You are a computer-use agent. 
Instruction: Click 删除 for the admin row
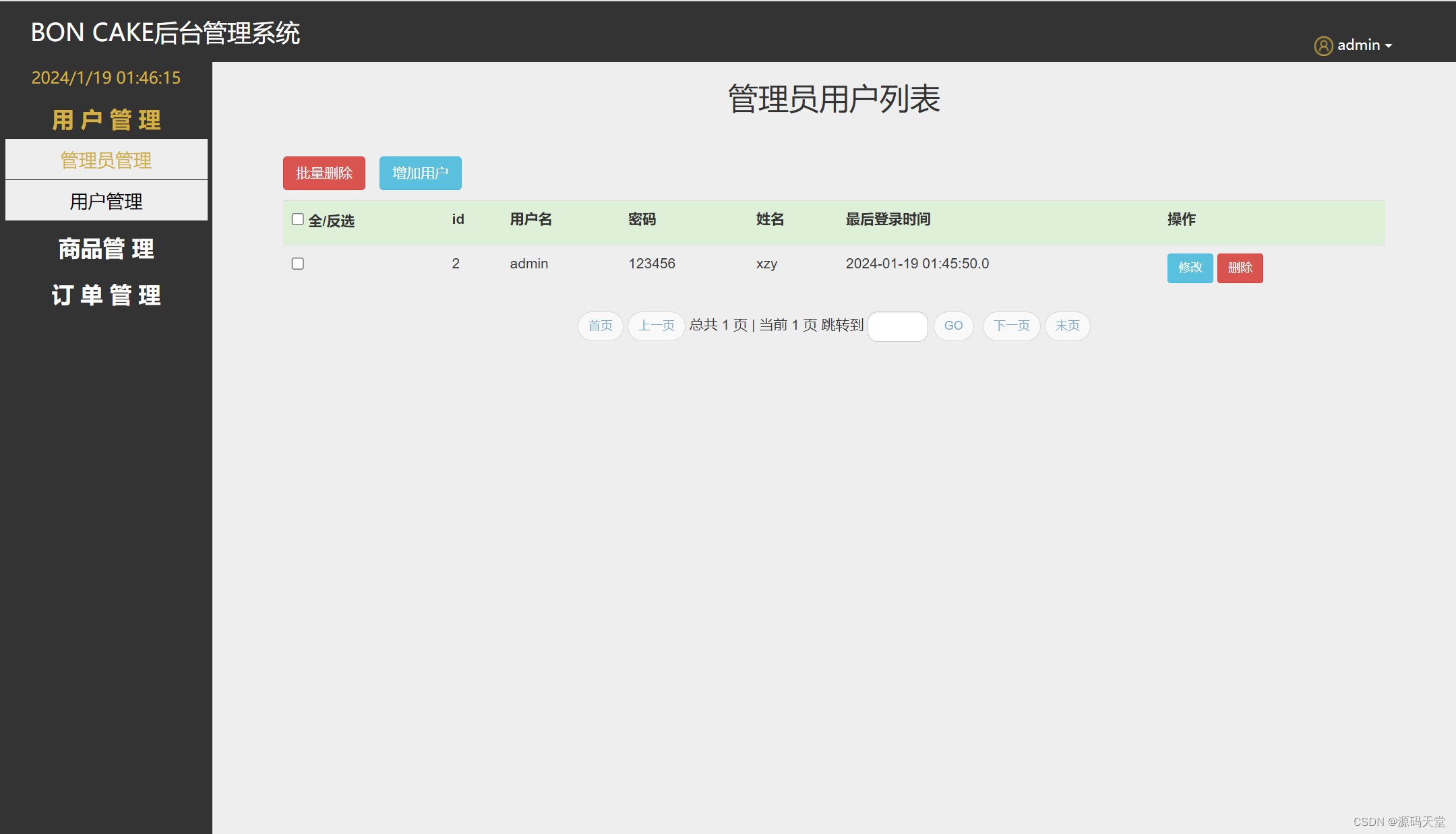[1240, 268]
